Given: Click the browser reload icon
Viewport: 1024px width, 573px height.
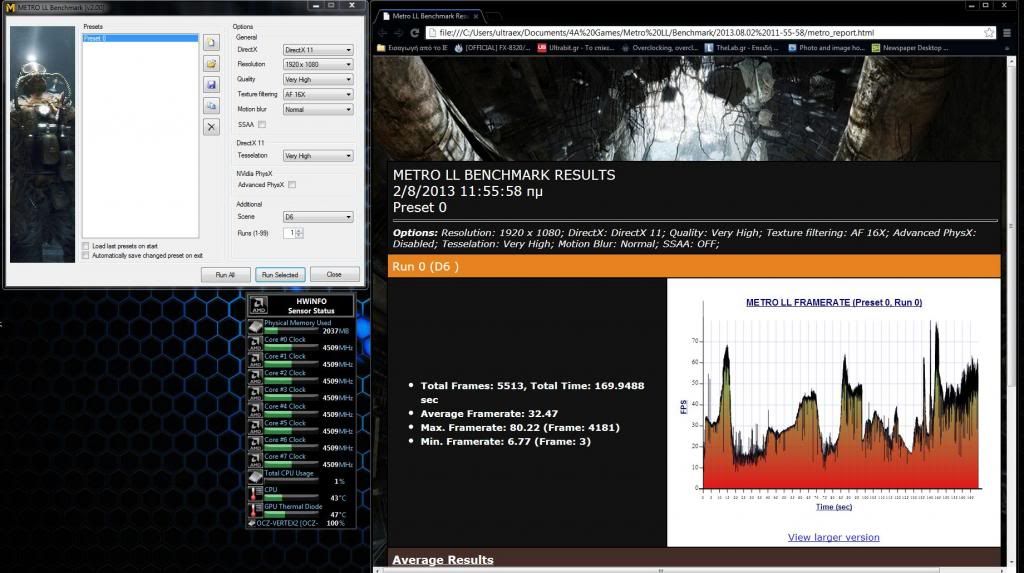Looking at the screenshot, I should [416, 32].
